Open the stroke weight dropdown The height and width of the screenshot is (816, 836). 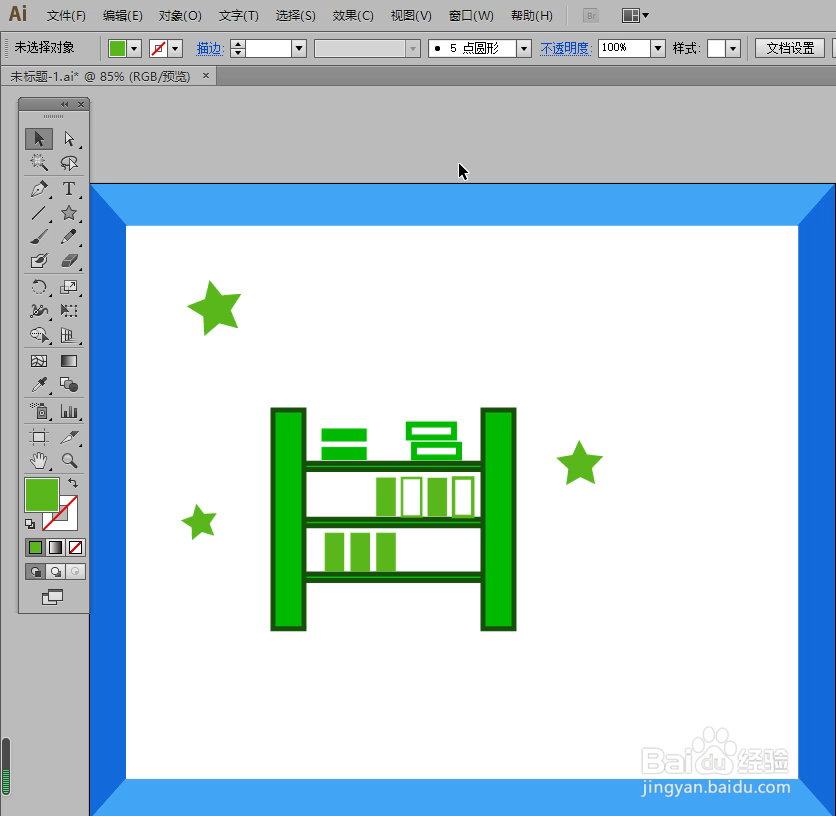click(299, 49)
